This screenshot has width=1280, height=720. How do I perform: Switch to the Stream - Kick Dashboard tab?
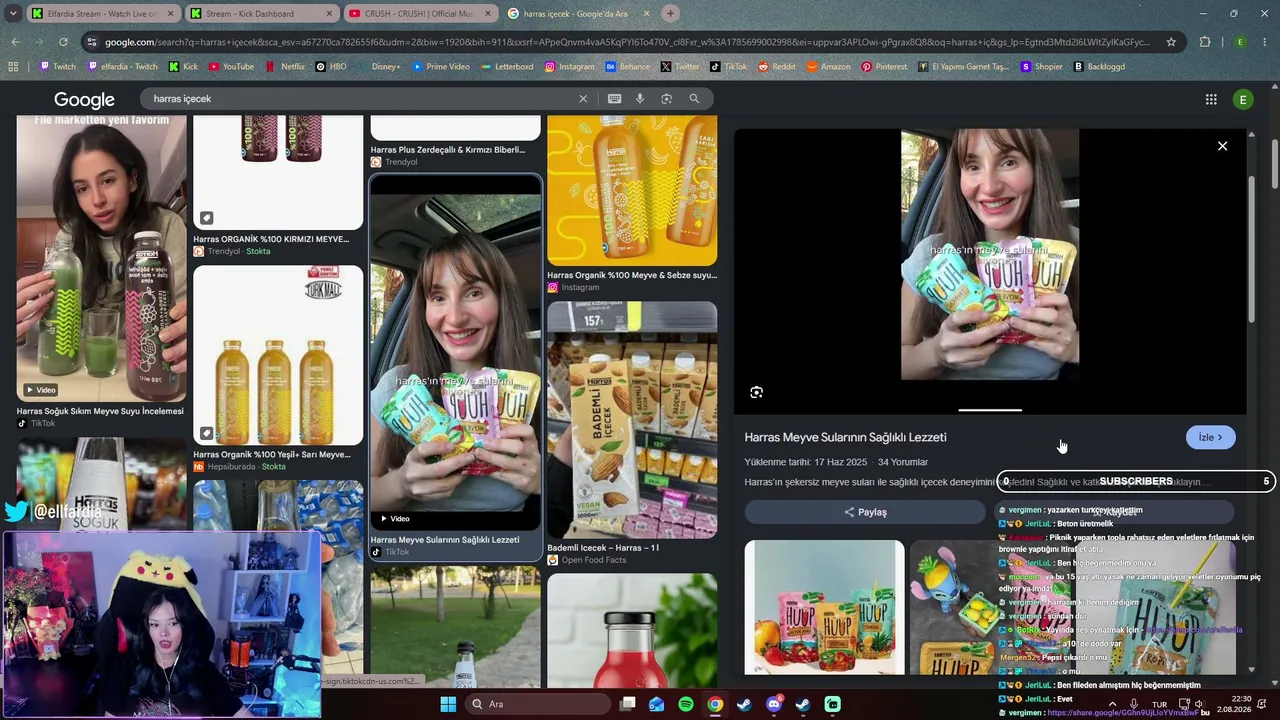pyautogui.click(x=261, y=14)
